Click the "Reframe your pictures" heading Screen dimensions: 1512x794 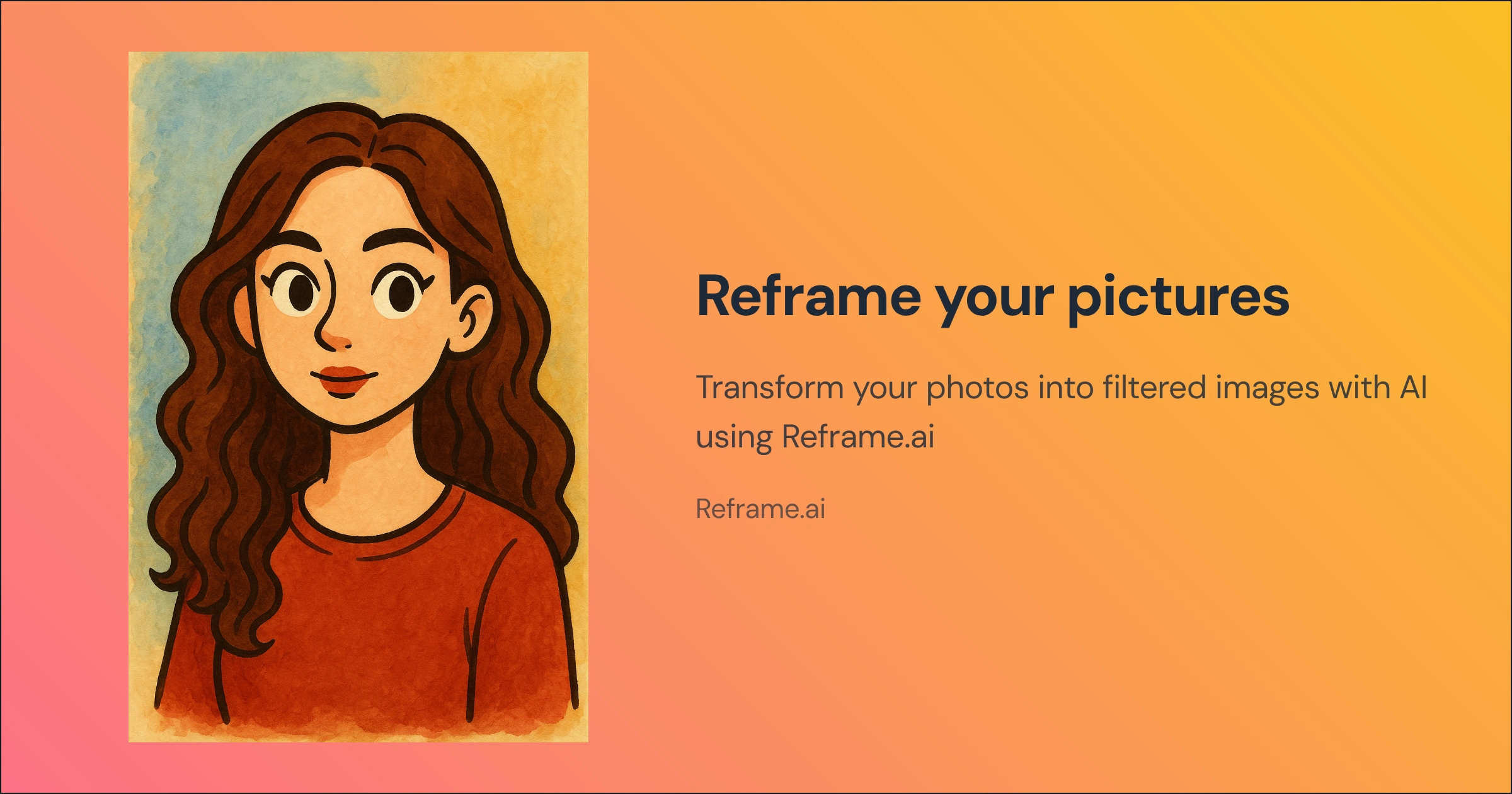coord(993,297)
